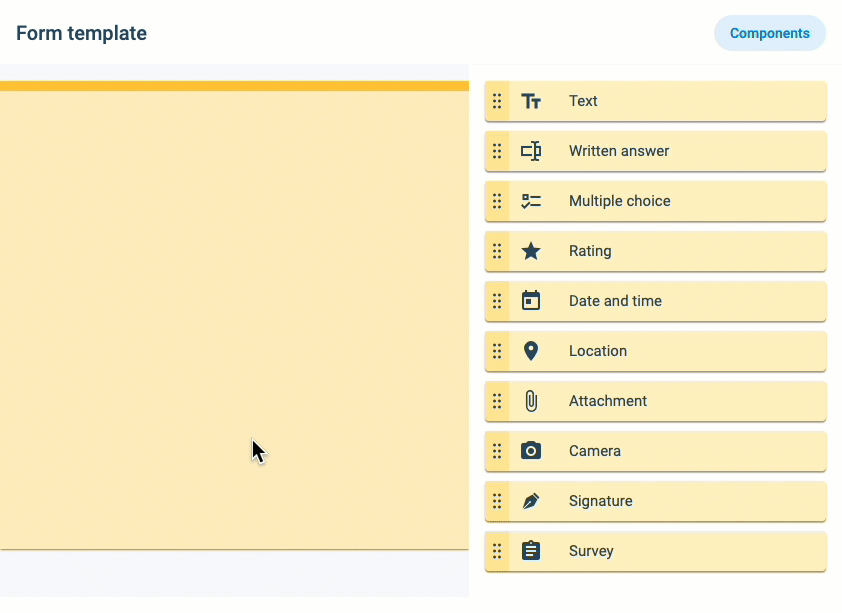The width and height of the screenshot is (842, 613).
Task: Select the Rating star icon
Action: pos(531,251)
